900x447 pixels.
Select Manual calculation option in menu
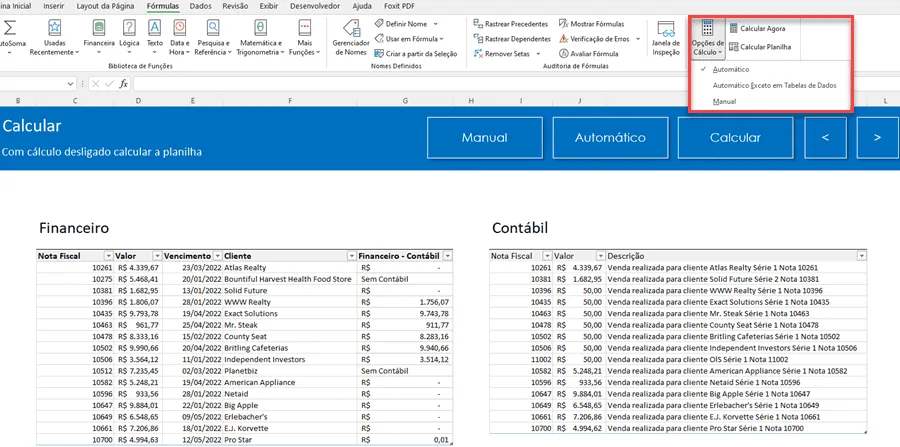tap(724, 102)
